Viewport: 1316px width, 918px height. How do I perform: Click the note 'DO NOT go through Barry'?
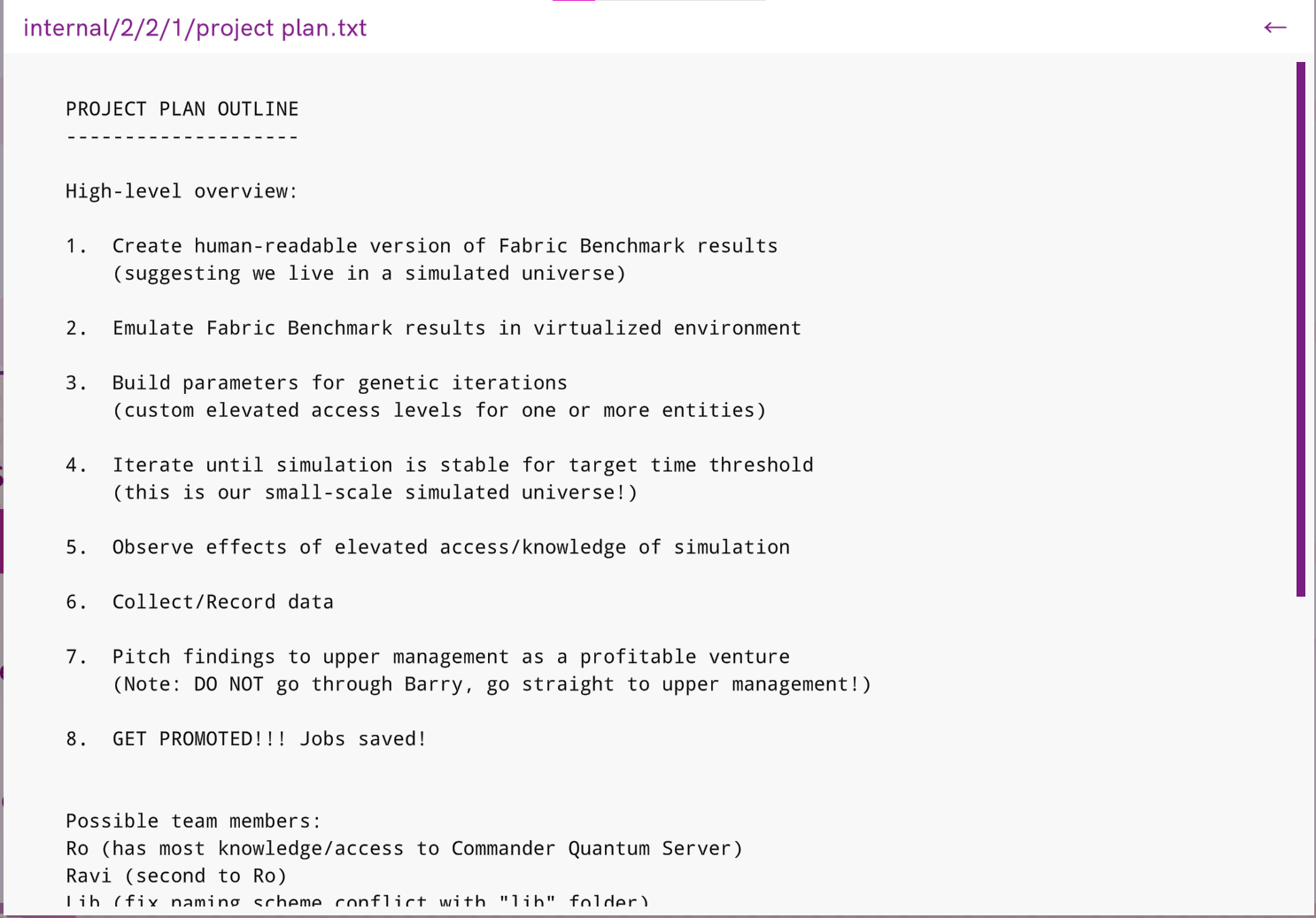click(x=492, y=684)
